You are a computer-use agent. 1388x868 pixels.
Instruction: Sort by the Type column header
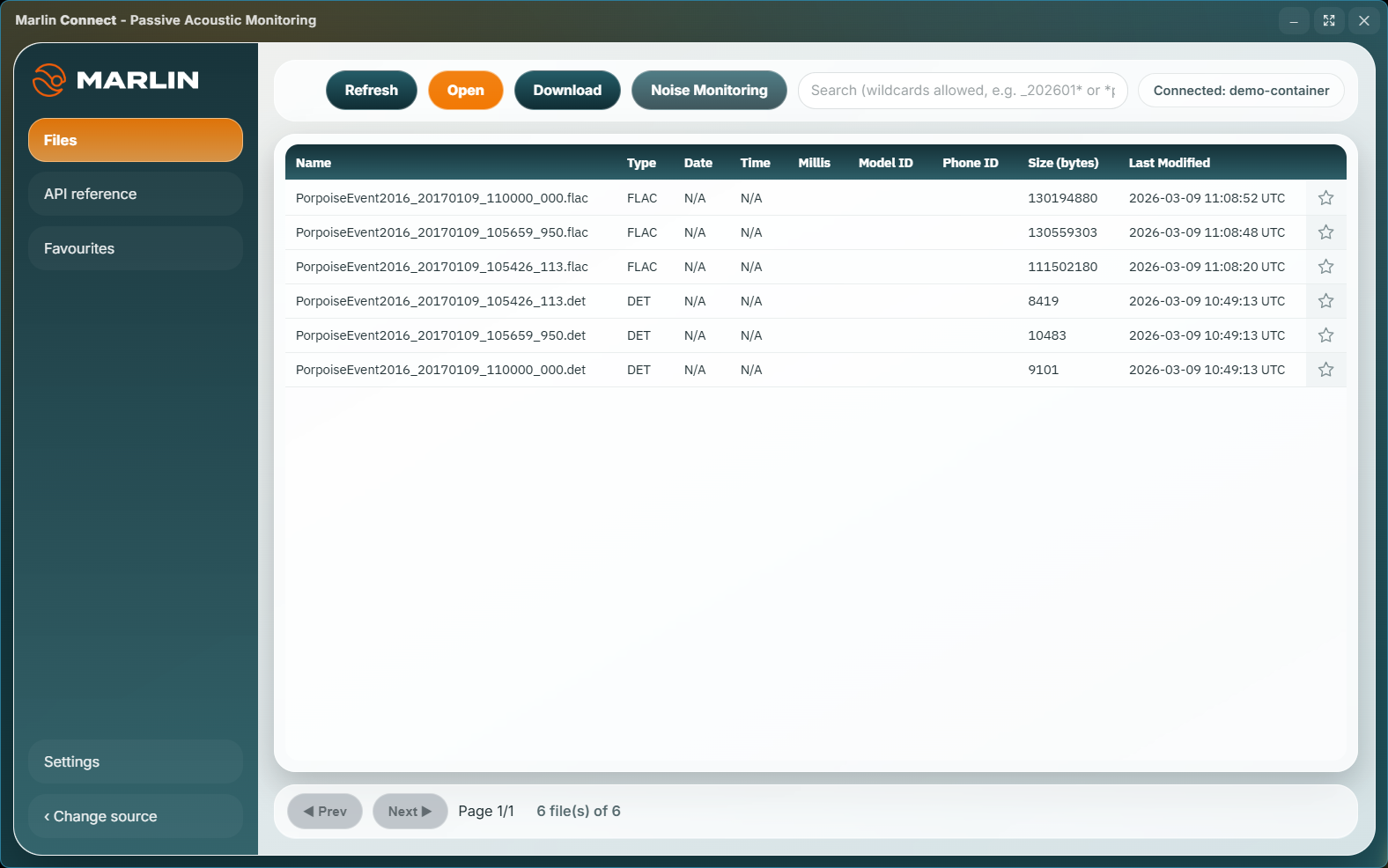[x=641, y=163]
